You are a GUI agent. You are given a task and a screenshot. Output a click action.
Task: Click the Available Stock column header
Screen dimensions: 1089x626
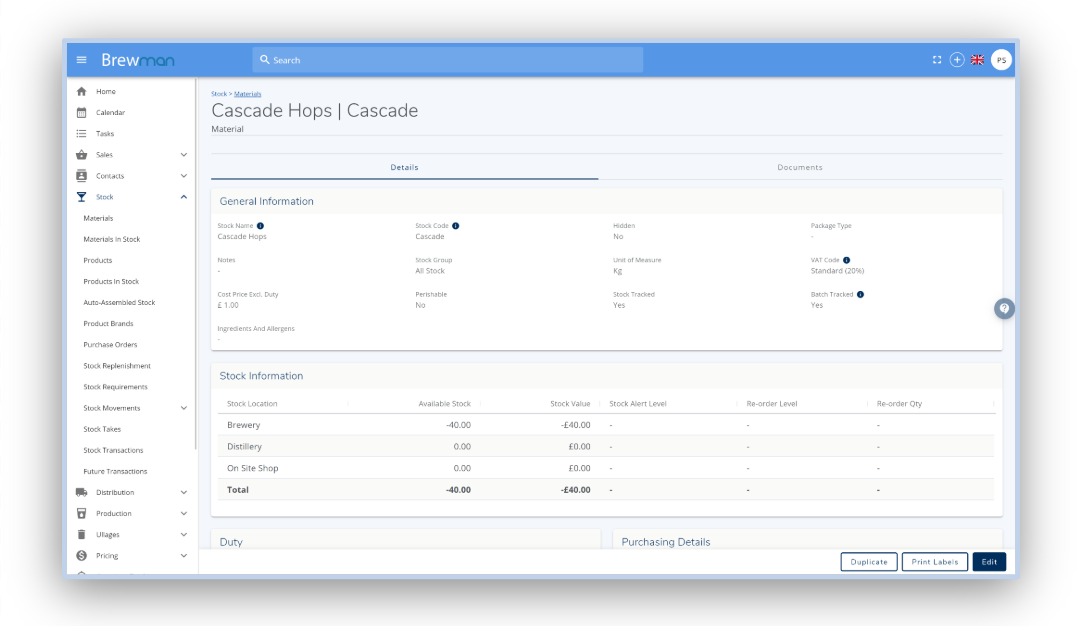(444, 404)
